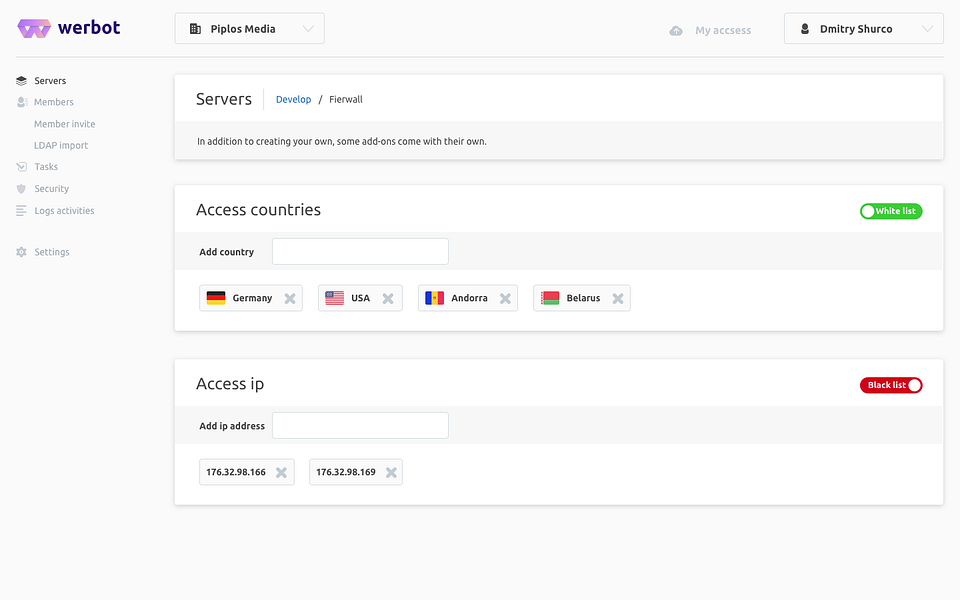Open Member invite in the sidebar
Image resolution: width=960 pixels, height=600 pixels.
tap(65, 124)
